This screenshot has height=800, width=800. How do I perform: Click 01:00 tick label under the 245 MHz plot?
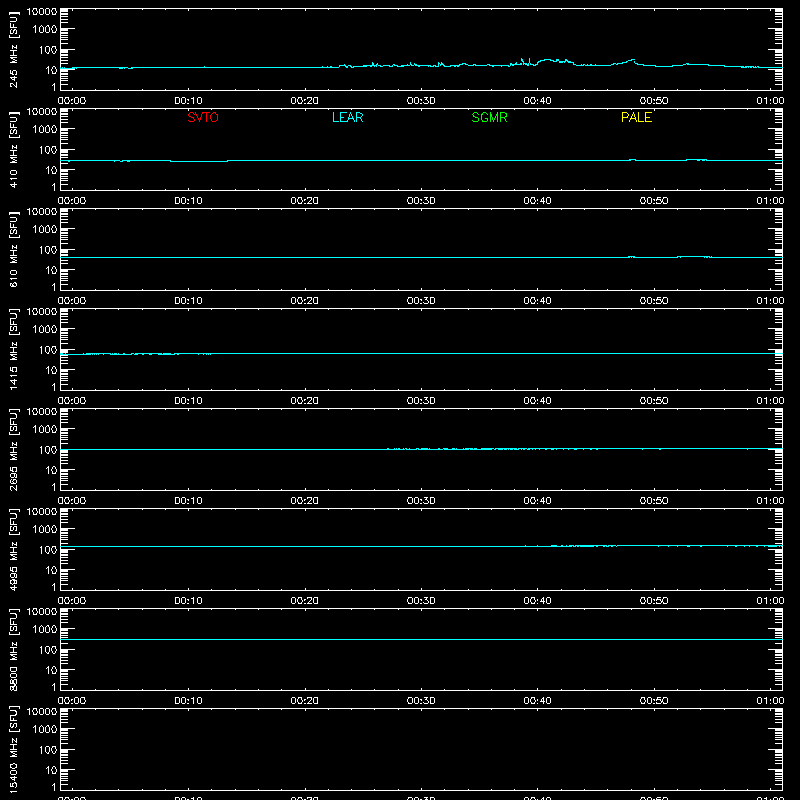click(770, 101)
